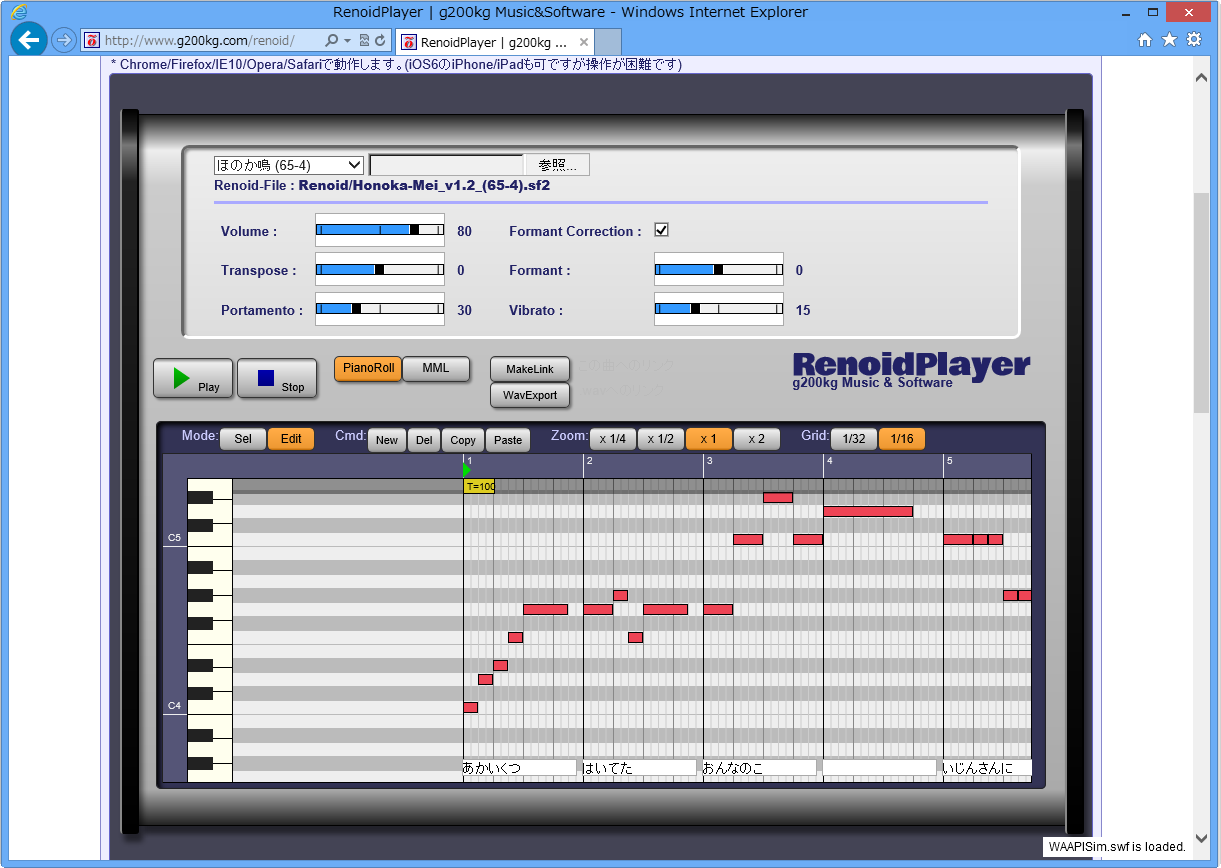Click the Paste command button
This screenshot has height=868, width=1221.
[x=508, y=440]
